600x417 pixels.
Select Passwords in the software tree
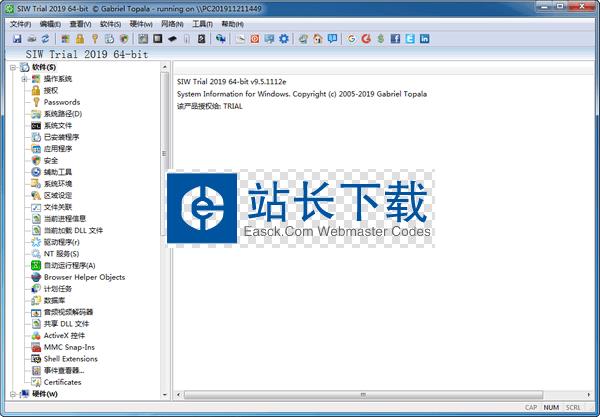pyautogui.click(x=61, y=102)
